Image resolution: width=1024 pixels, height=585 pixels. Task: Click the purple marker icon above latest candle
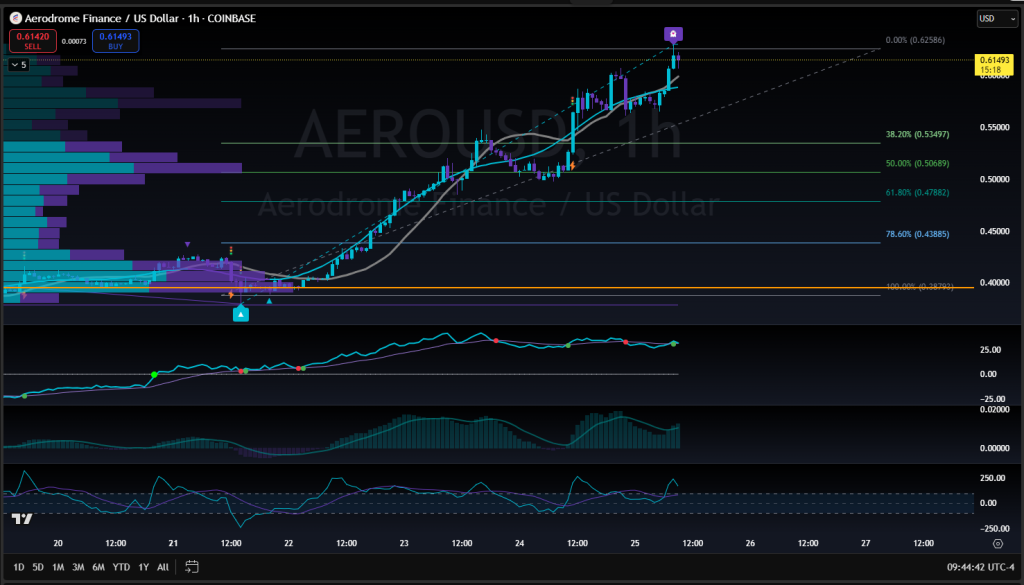point(673,34)
